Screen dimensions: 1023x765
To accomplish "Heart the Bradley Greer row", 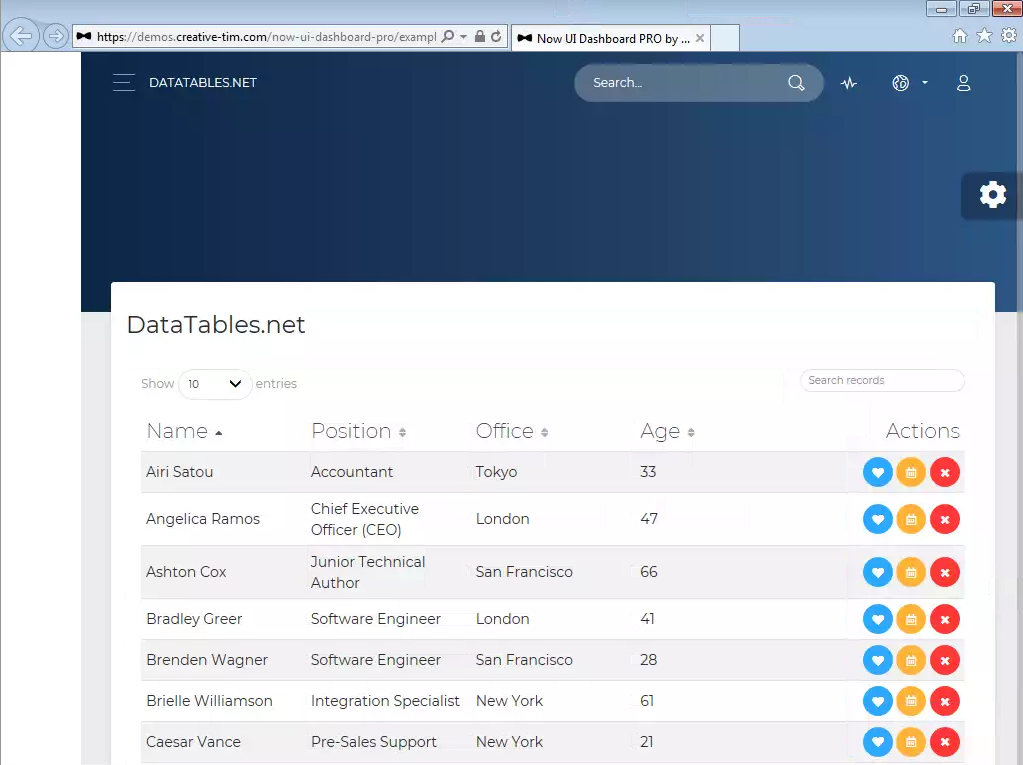I will pos(877,619).
